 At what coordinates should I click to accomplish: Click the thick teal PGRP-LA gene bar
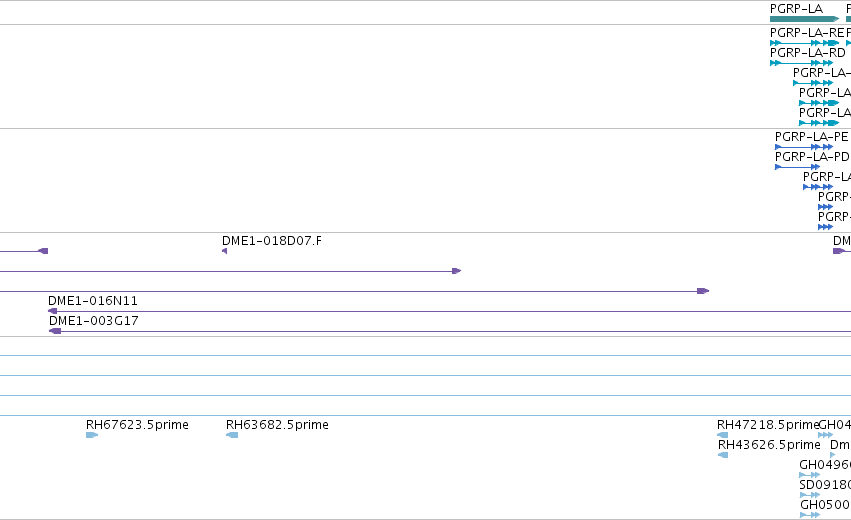point(804,19)
